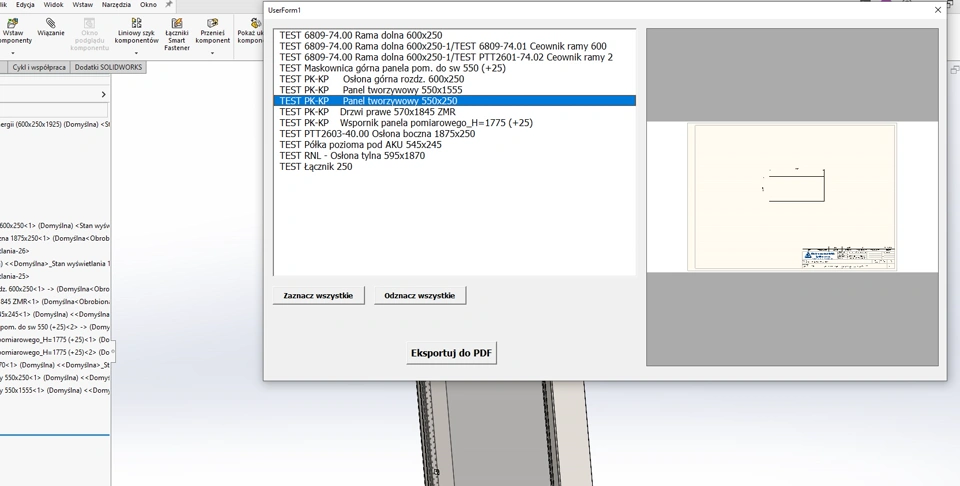This screenshot has height=486, width=960.
Task: Select row ending Ceownik ramy 2
Action: pyautogui.click(x=454, y=58)
